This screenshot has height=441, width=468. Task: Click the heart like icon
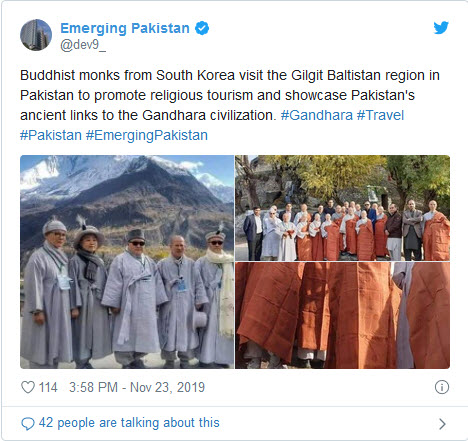tap(28, 387)
